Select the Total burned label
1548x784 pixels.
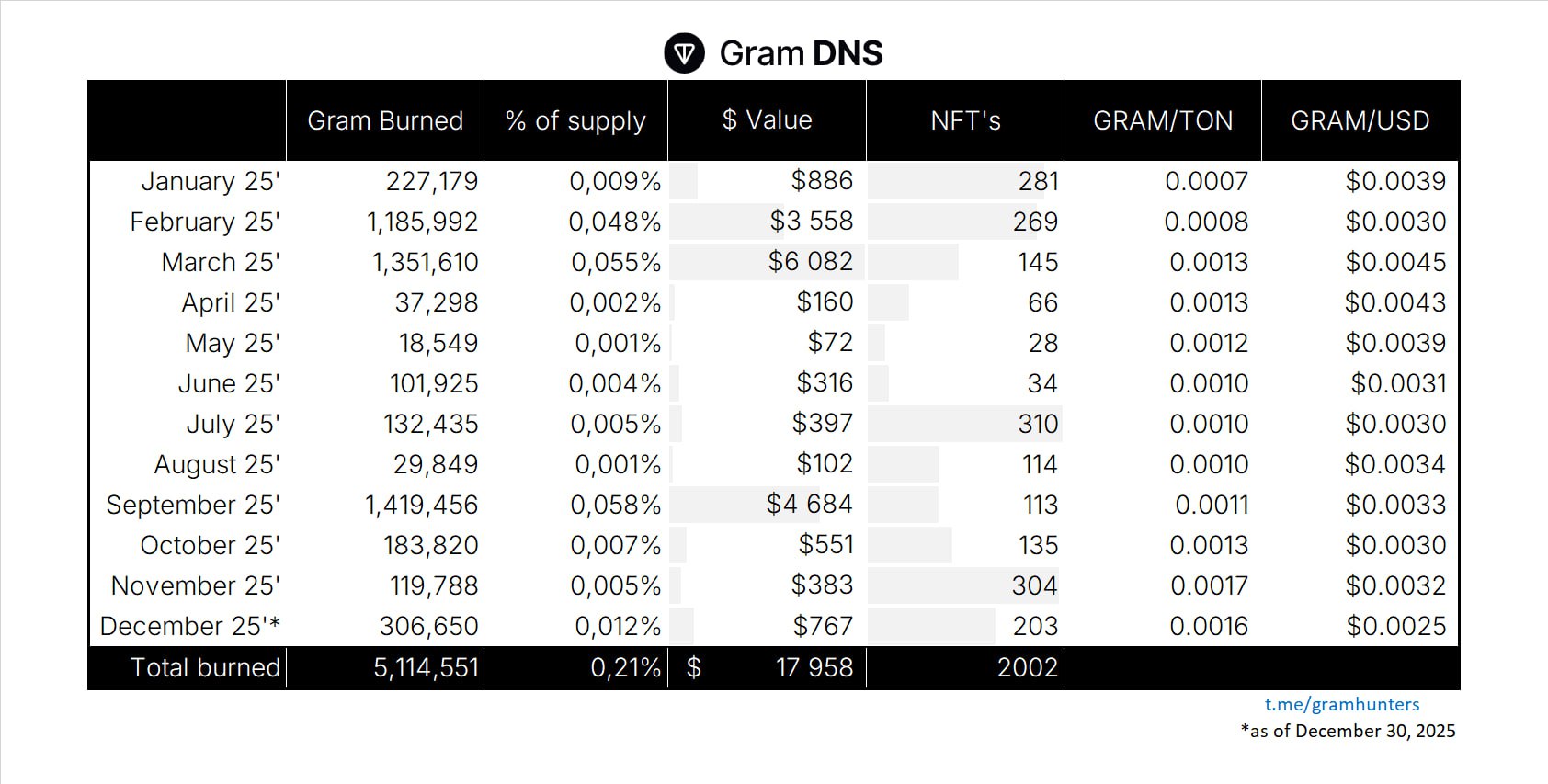point(205,667)
